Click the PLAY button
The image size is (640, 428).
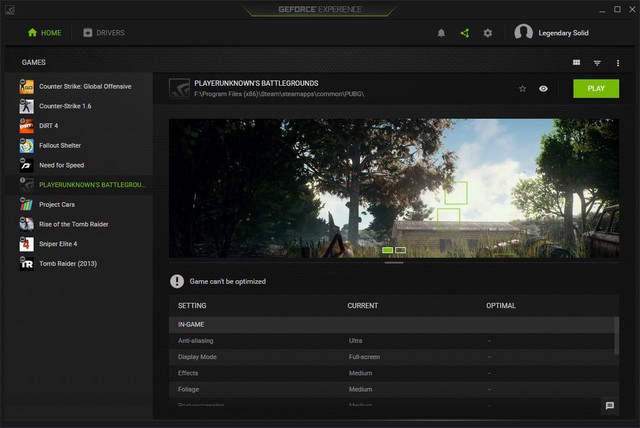pos(596,89)
